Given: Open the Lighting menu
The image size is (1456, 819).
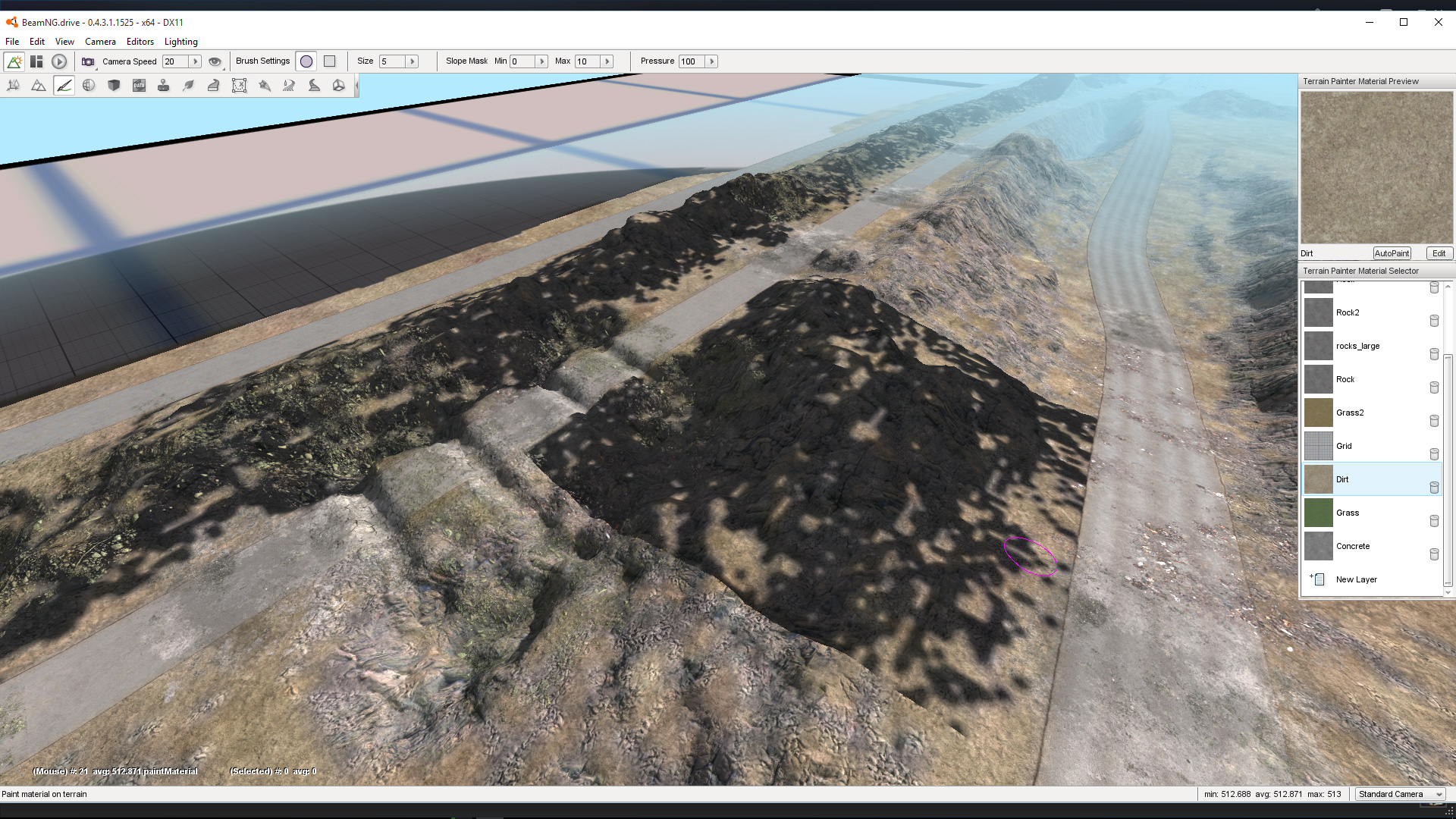Looking at the screenshot, I should tap(180, 42).
